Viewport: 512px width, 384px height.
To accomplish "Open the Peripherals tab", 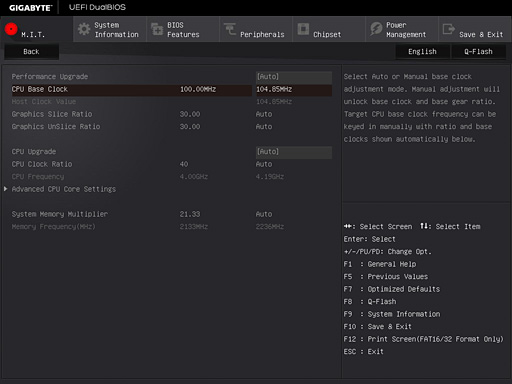I will click(x=256, y=29).
